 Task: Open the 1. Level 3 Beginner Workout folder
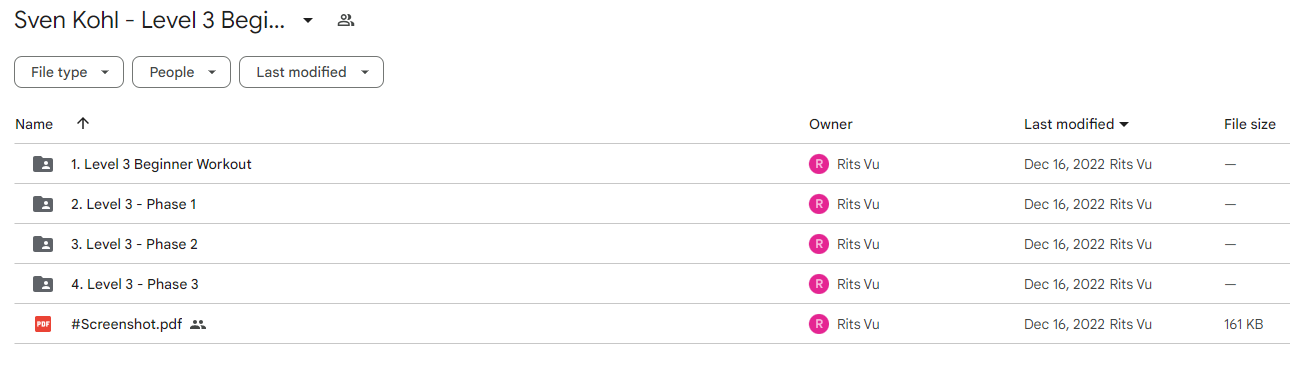(x=161, y=164)
